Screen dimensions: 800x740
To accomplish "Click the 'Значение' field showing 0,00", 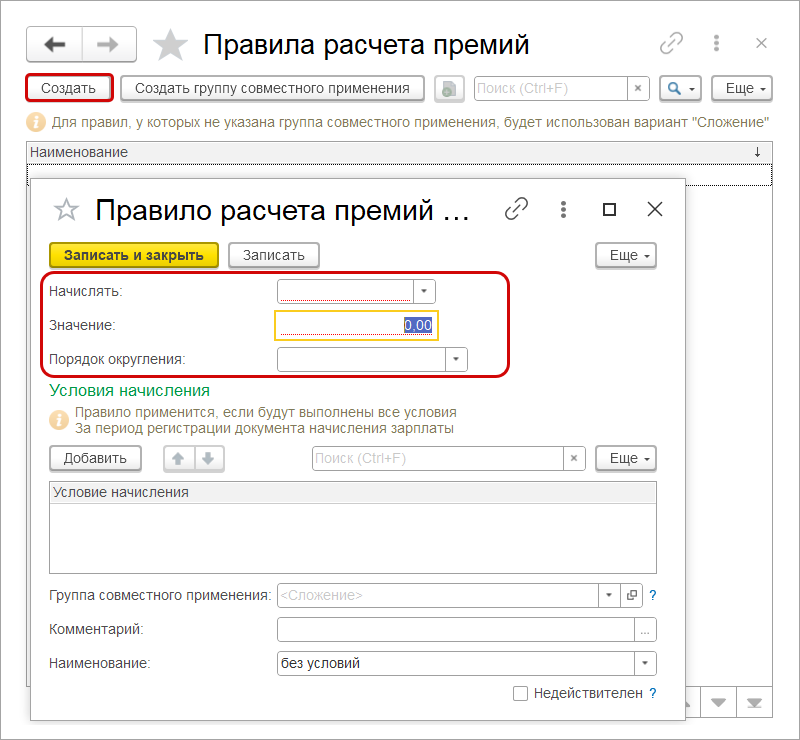I will pyautogui.click(x=357, y=326).
